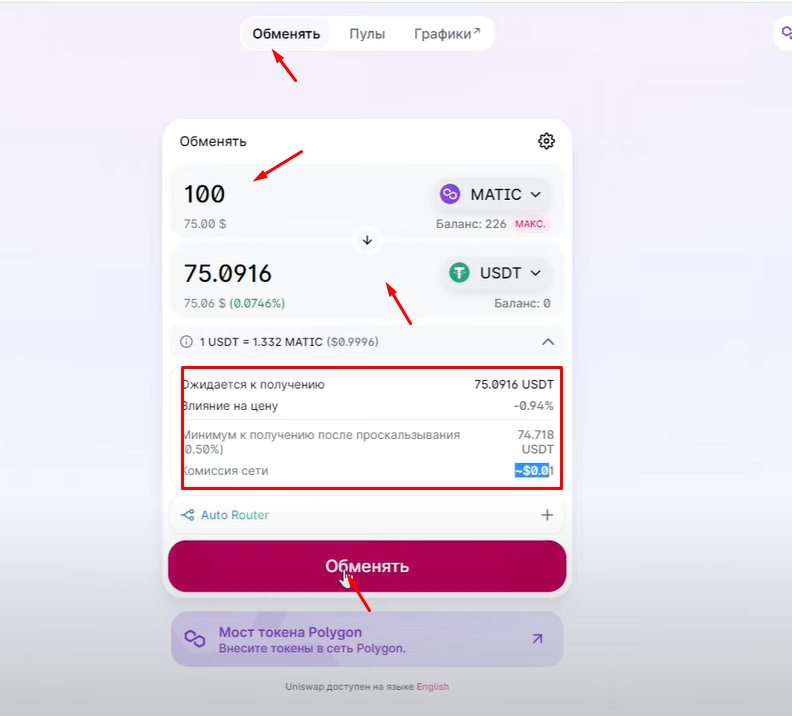Click the Auto Router route icon
This screenshot has width=792, height=716.
click(x=187, y=515)
